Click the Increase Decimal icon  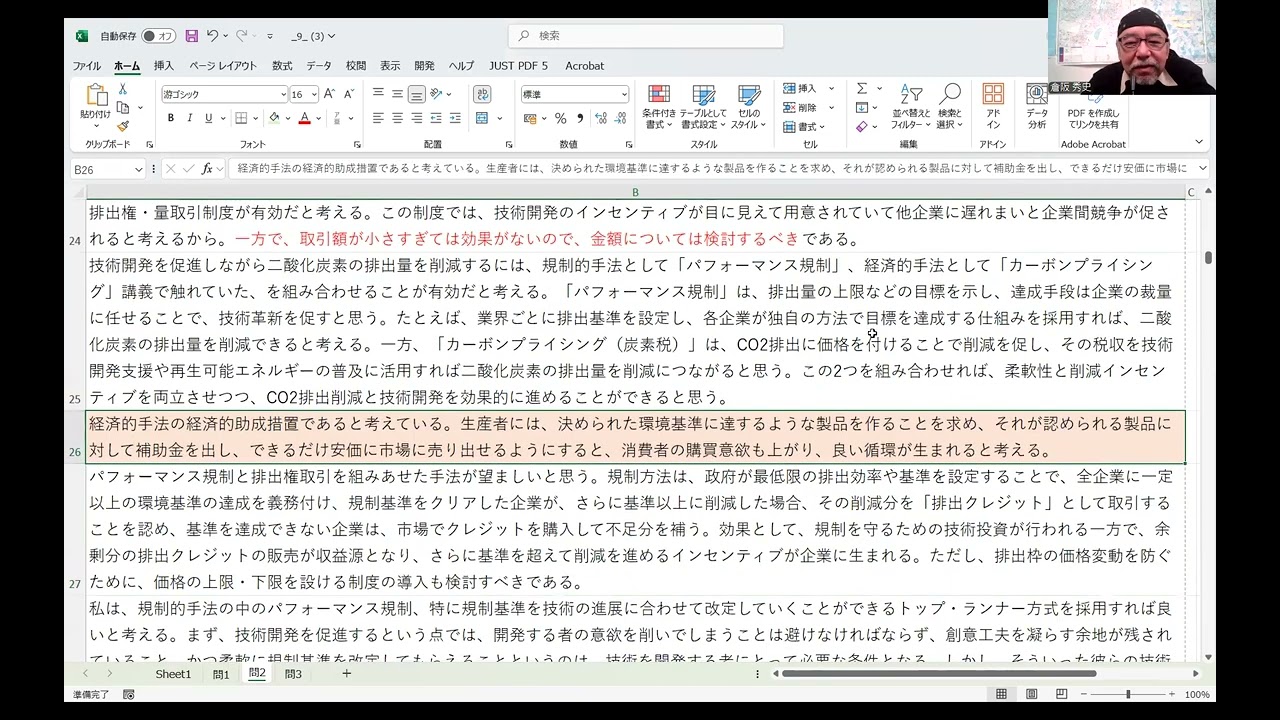coord(601,118)
